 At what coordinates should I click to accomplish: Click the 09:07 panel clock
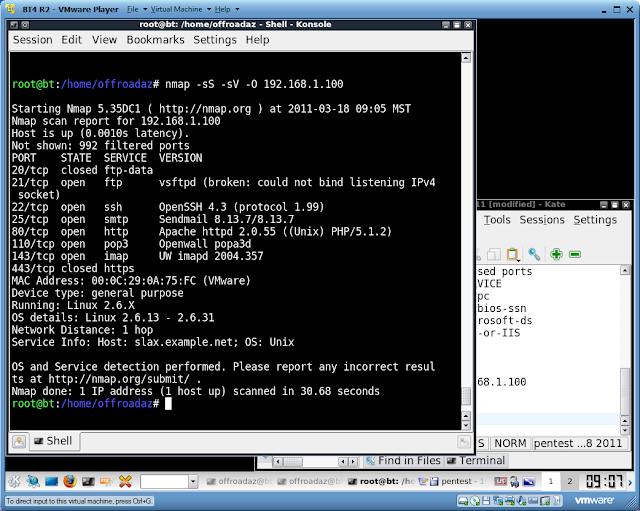tap(604, 482)
